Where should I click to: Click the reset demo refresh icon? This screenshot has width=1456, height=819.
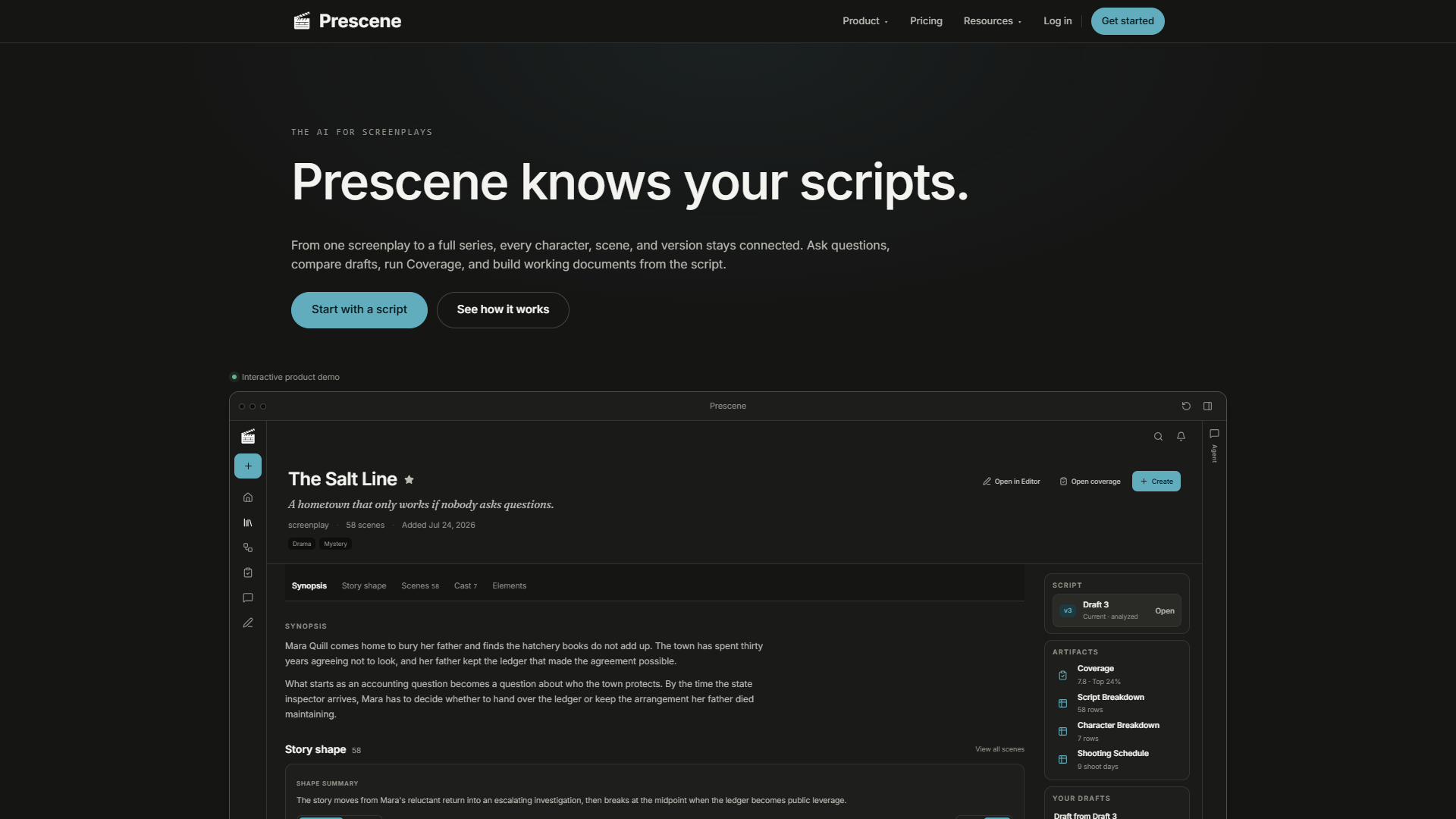[1186, 406]
